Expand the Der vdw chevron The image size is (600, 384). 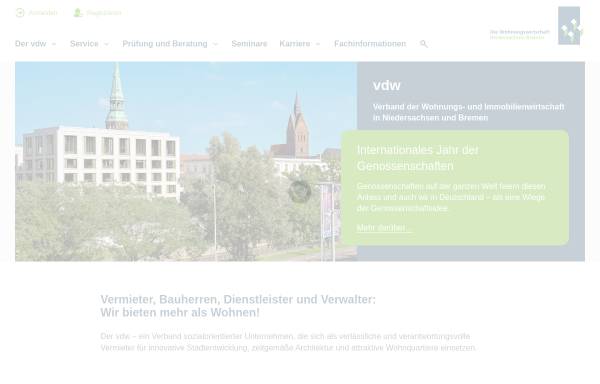[54, 44]
